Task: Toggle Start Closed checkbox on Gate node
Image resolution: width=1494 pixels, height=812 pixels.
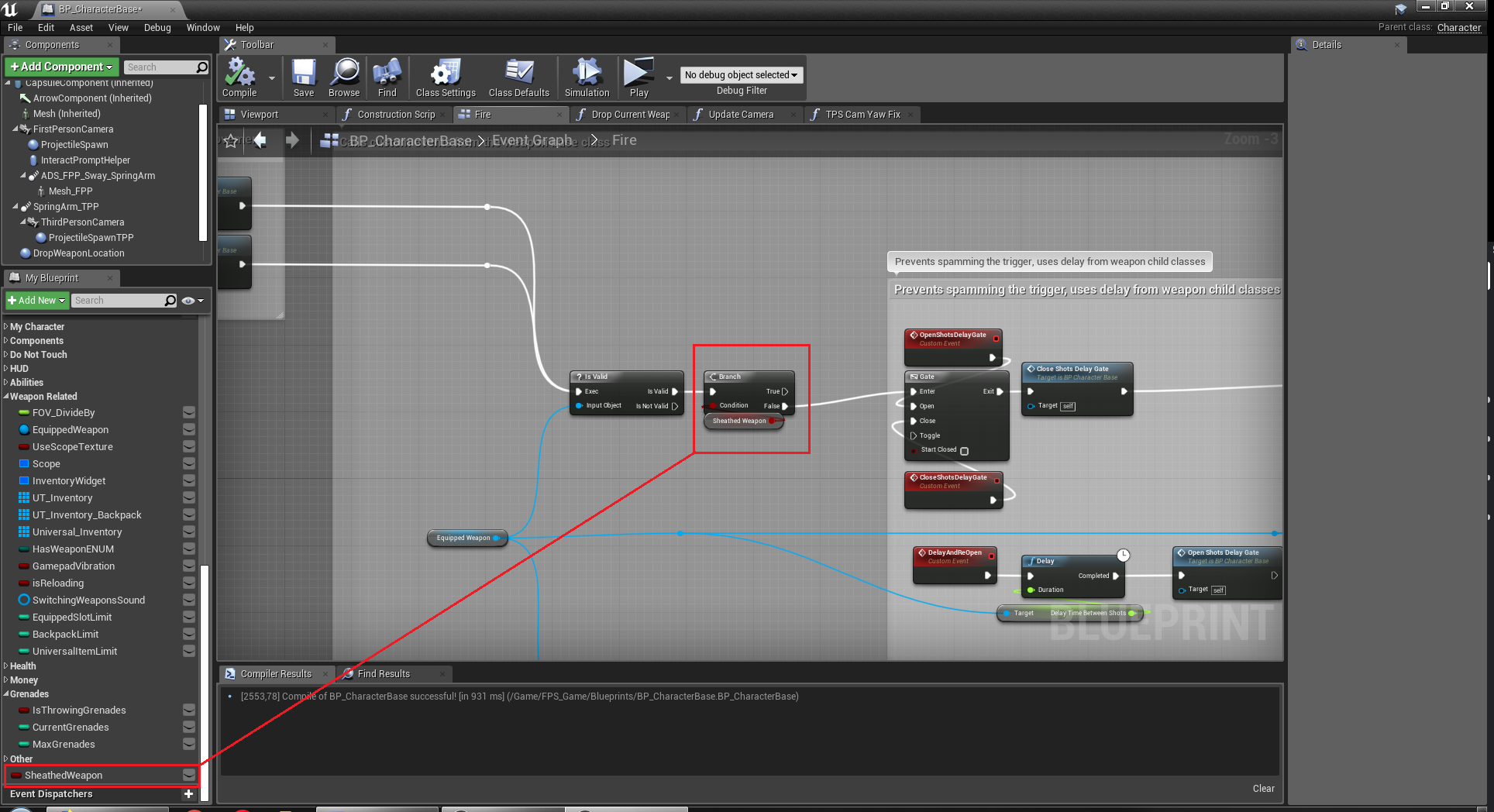Action: (965, 451)
